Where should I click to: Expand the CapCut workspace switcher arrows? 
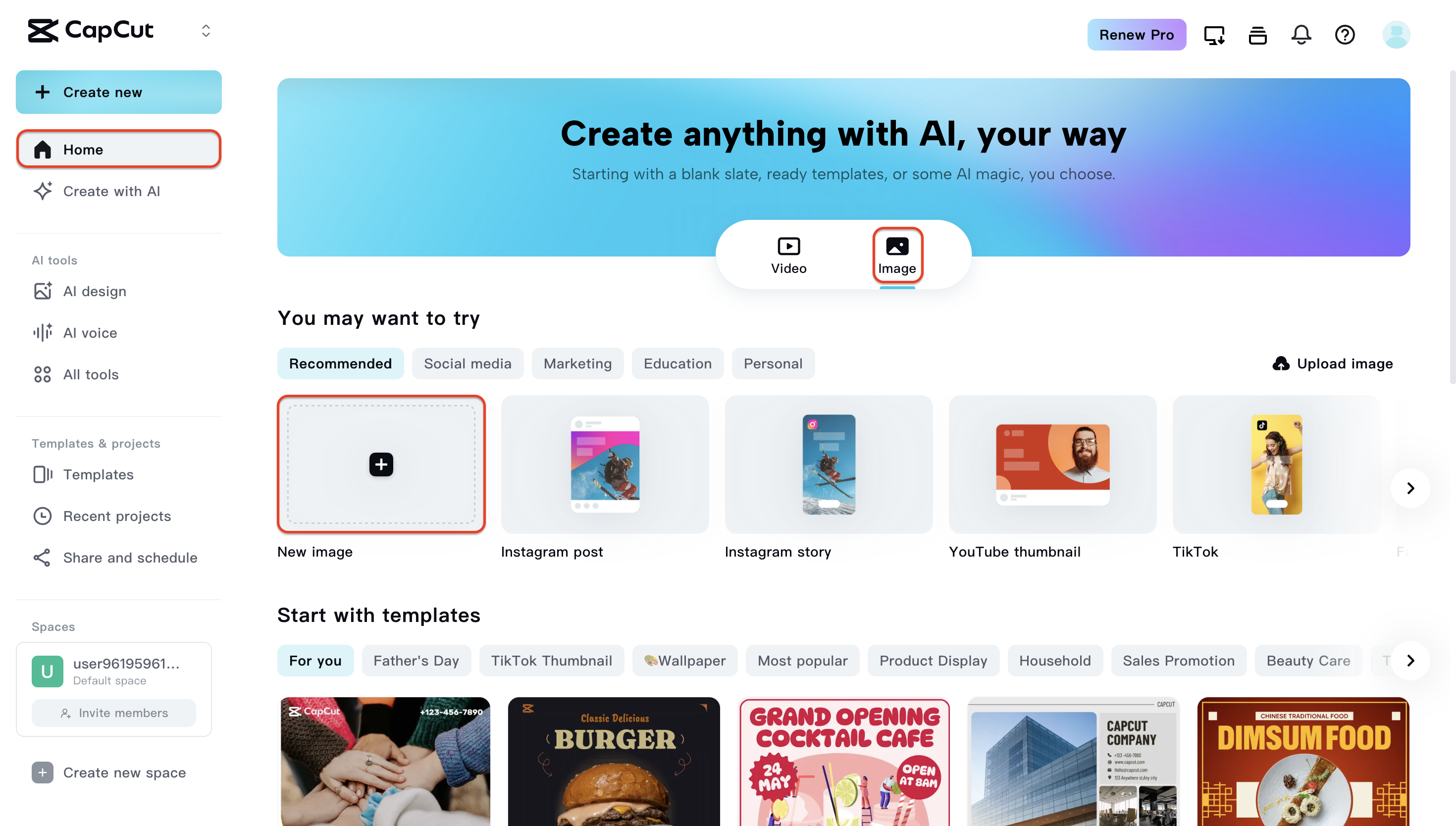(x=206, y=31)
